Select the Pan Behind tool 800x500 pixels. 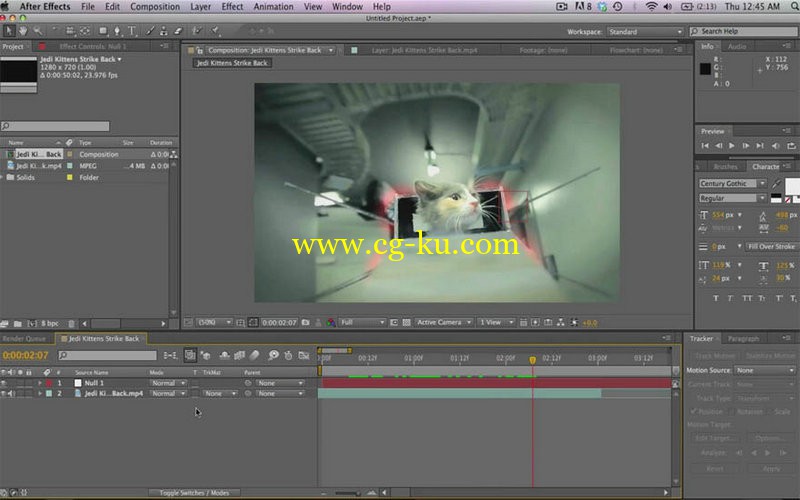(85, 31)
